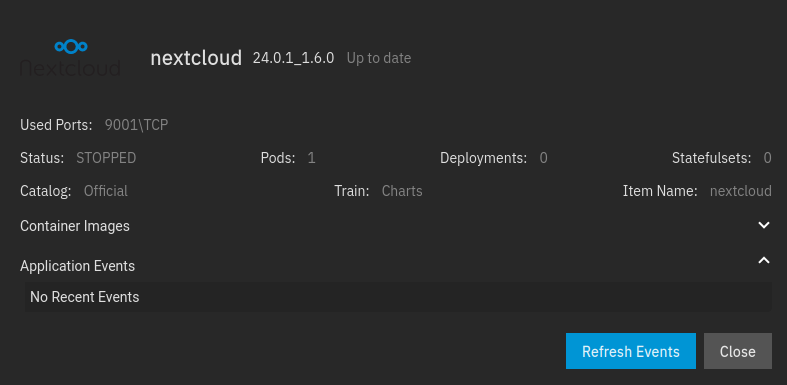This screenshot has width=787, height=385.
Task: Collapse the Application Events section chevron
Action: pos(763,260)
